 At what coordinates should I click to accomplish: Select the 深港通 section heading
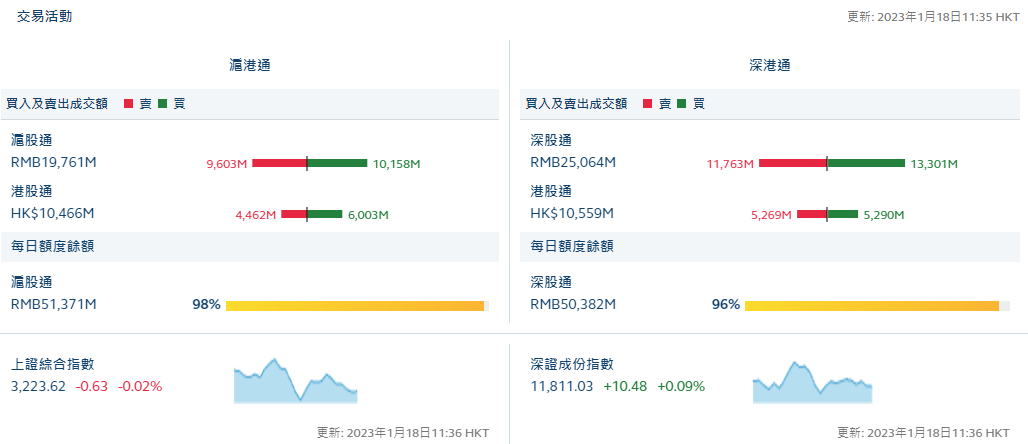pyautogui.click(x=769, y=65)
